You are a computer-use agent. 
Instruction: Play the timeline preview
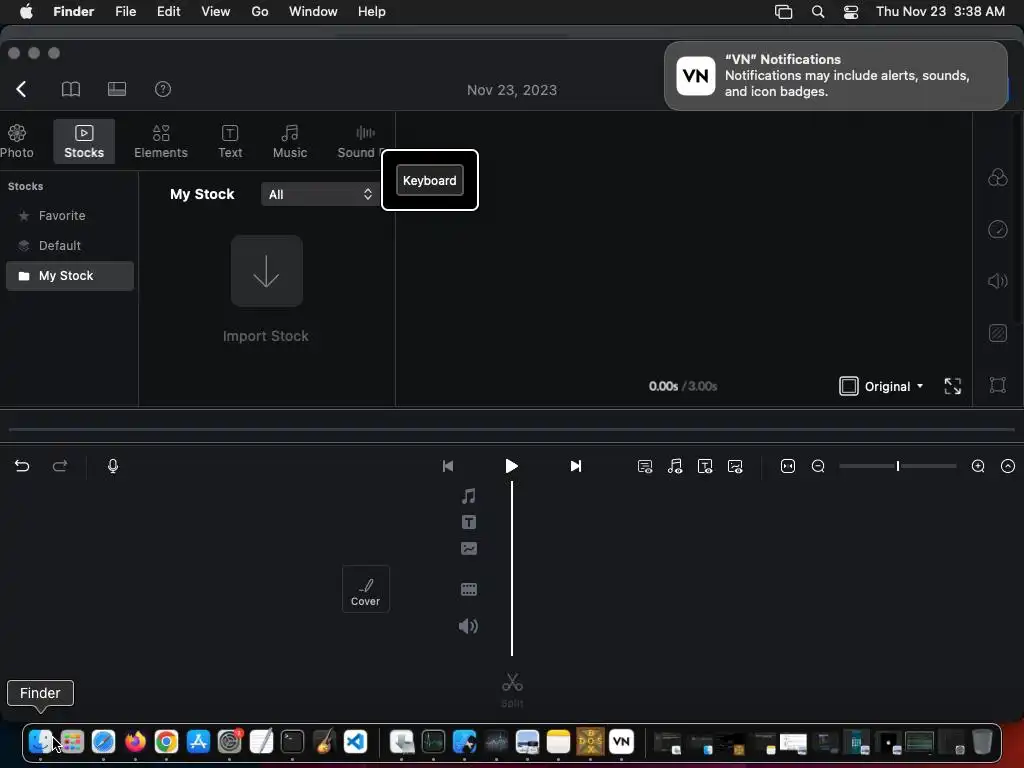511,466
